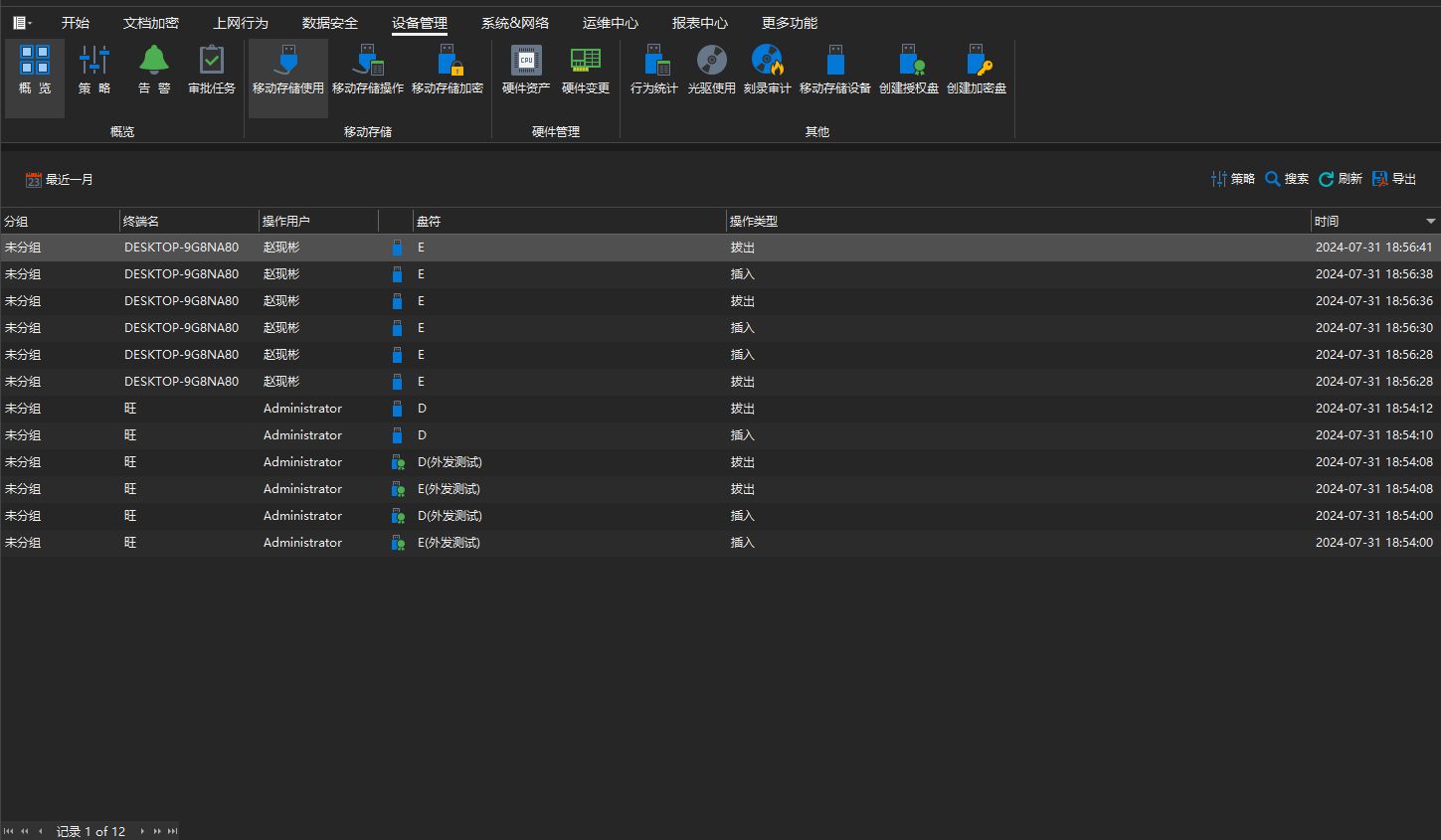Go to last record navigation arrow
The image size is (1441, 840).
[173, 831]
